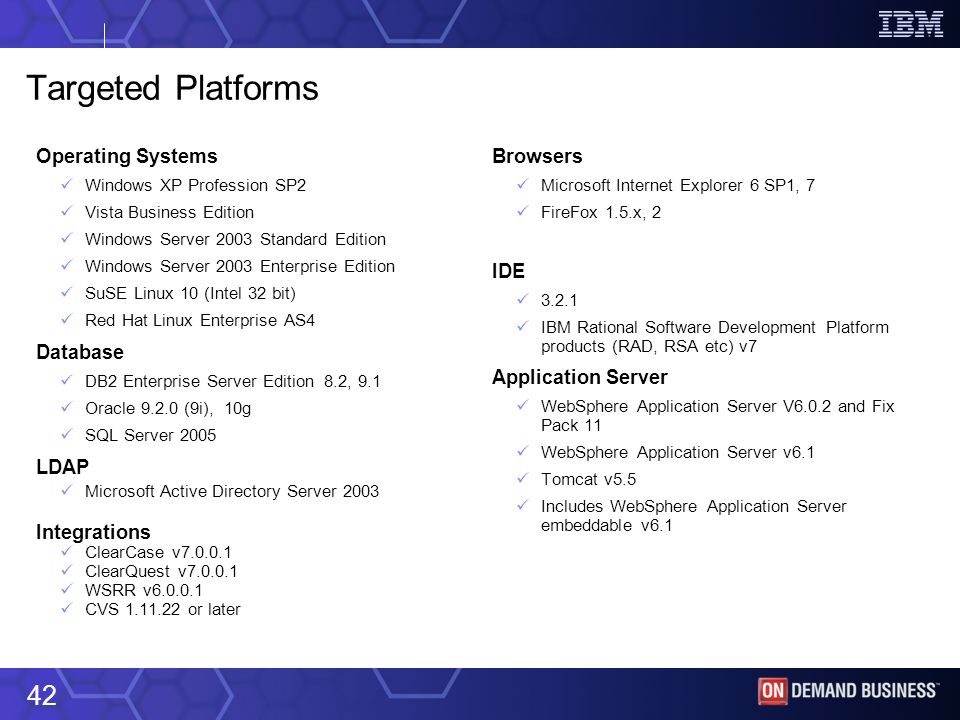
Task: Click Includes WebSphere Application Server embeddable item
Action: coord(694,516)
